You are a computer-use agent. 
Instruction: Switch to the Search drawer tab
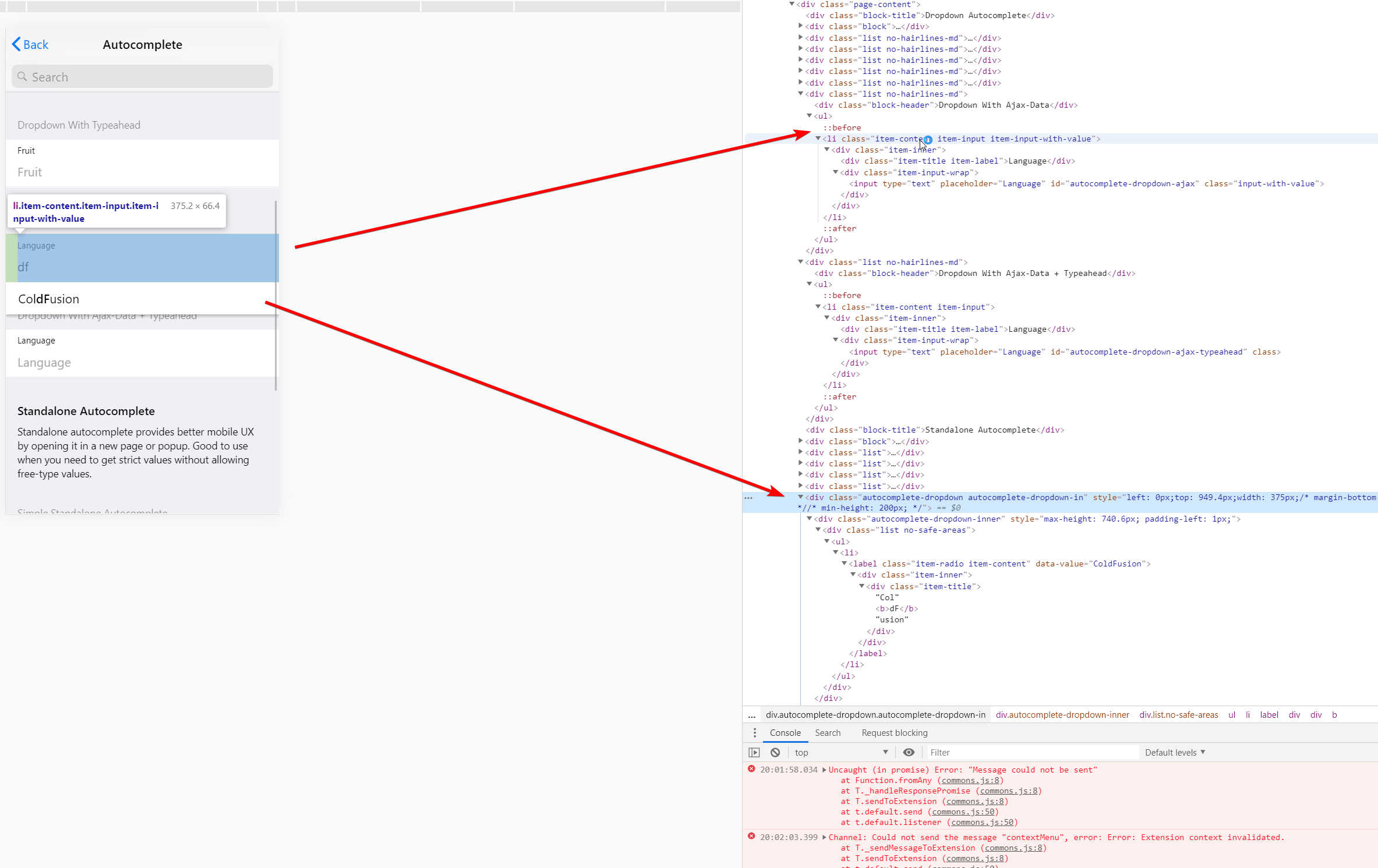tap(828, 732)
